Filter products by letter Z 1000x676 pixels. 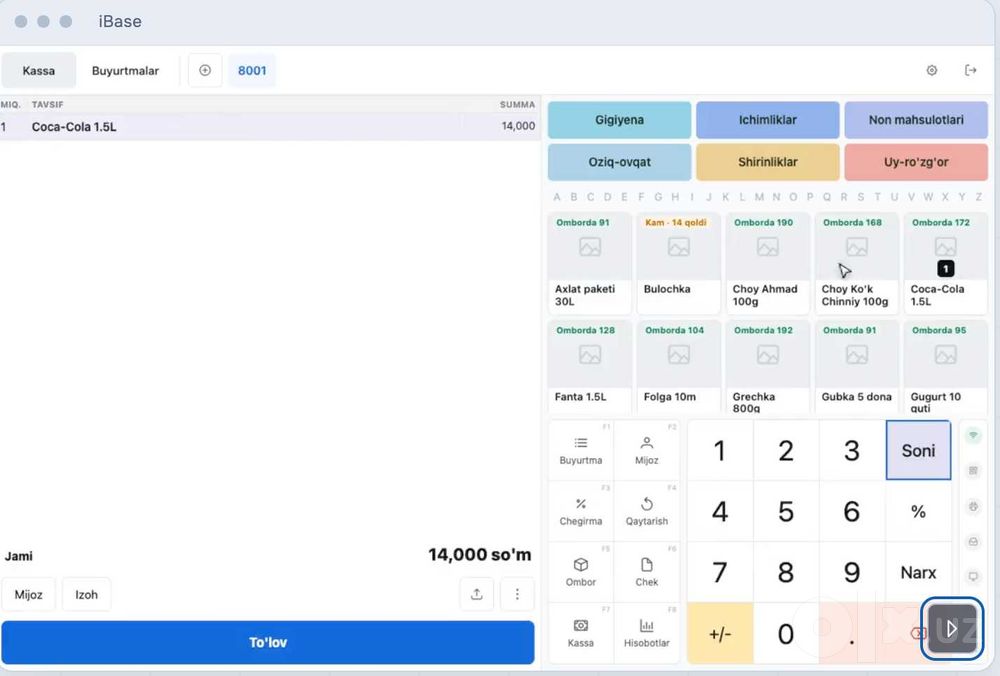979,197
